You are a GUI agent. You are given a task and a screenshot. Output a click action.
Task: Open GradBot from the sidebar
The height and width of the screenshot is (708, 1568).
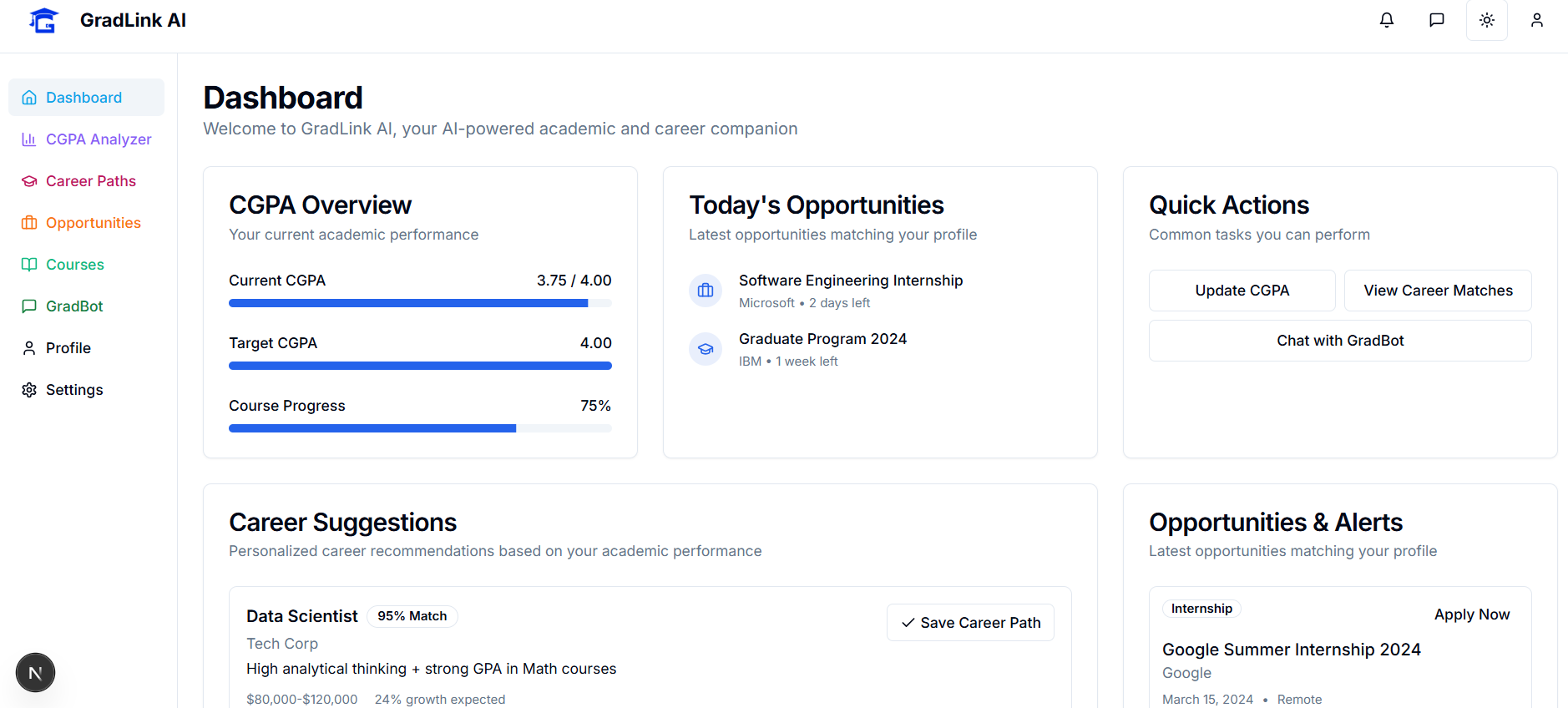point(74,306)
